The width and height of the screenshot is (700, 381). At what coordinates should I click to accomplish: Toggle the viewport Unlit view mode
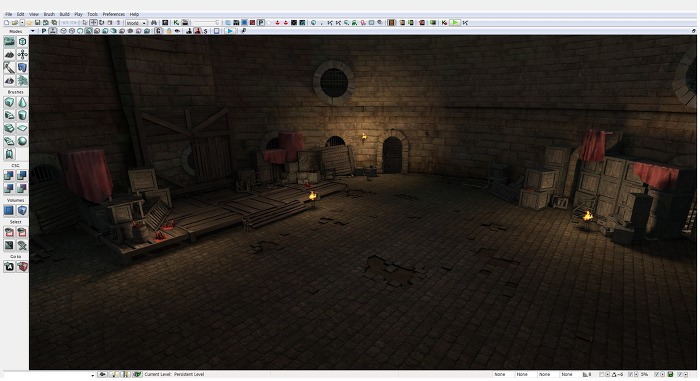(x=80, y=31)
